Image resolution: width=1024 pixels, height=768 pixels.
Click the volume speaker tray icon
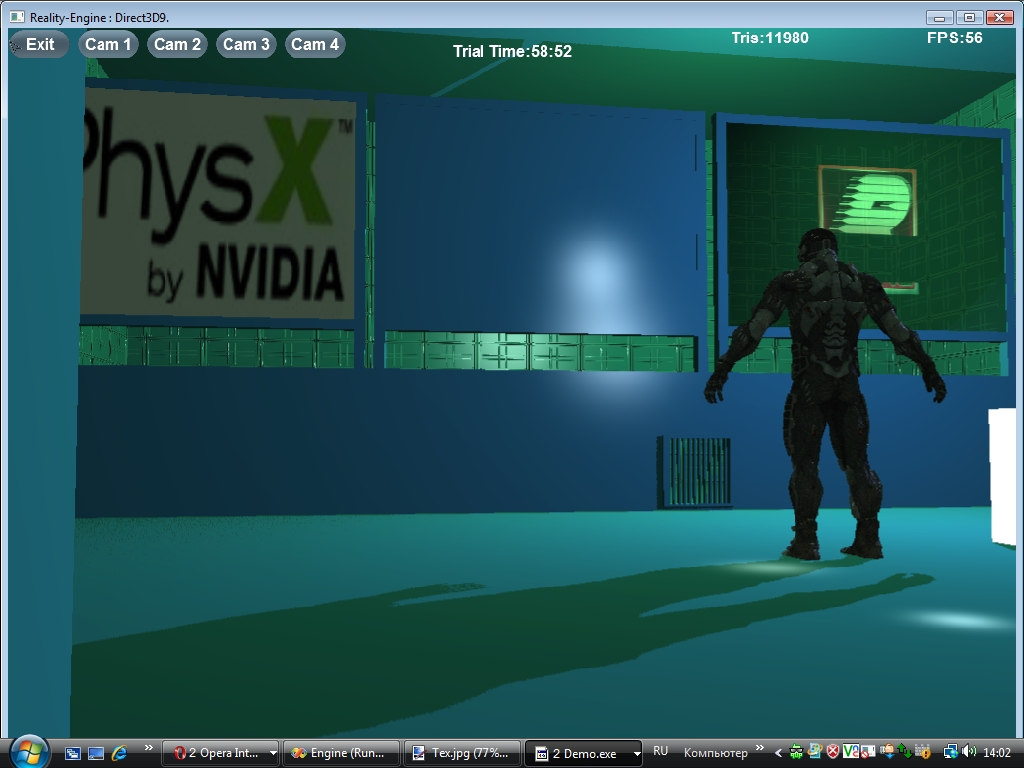point(968,752)
